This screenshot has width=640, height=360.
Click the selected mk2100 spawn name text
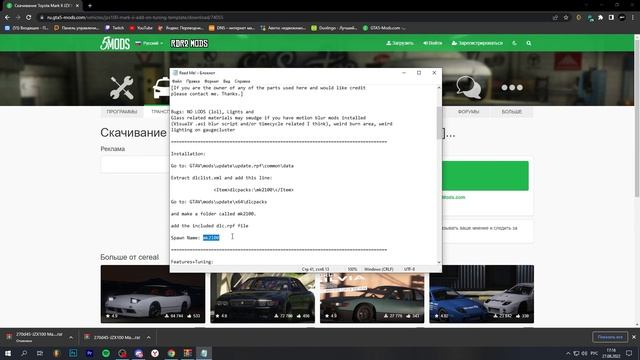click(211, 238)
